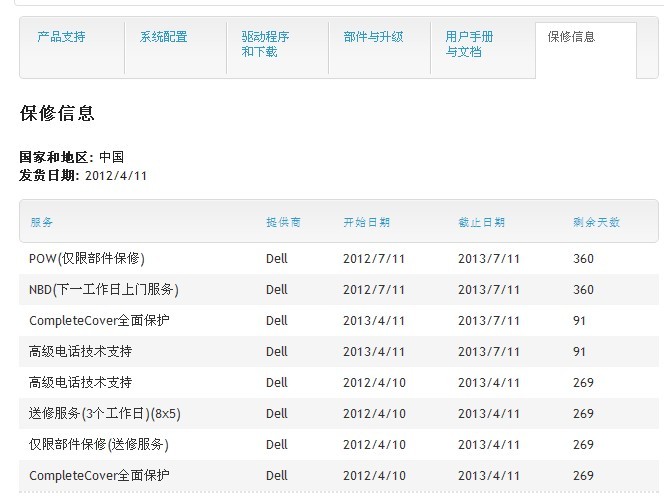Click the Dell provider in NBD row

pyautogui.click(x=277, y=290)
